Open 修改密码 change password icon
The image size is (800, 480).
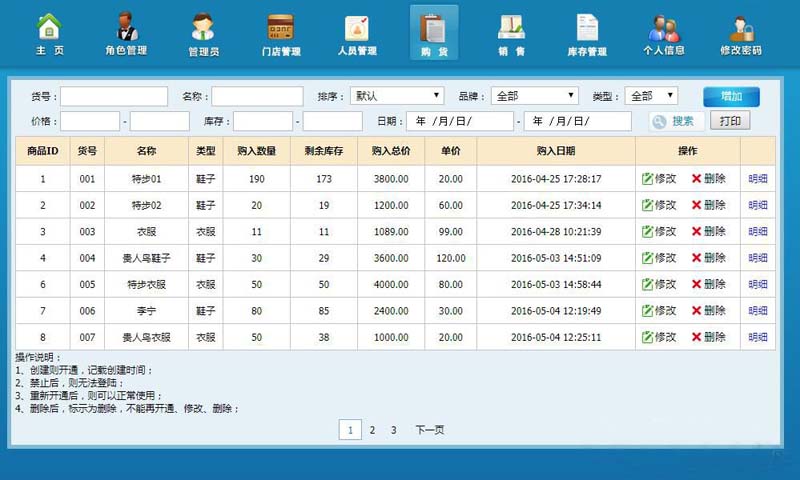tap(741, 28)
